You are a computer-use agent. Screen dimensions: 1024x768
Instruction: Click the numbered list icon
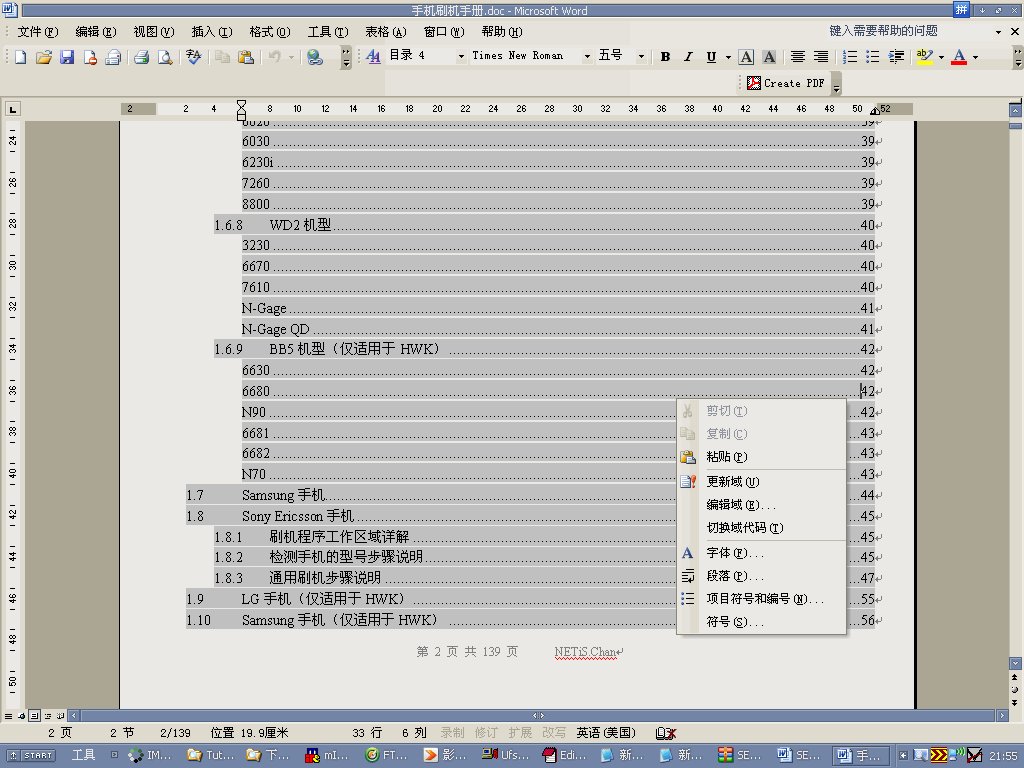851,57
